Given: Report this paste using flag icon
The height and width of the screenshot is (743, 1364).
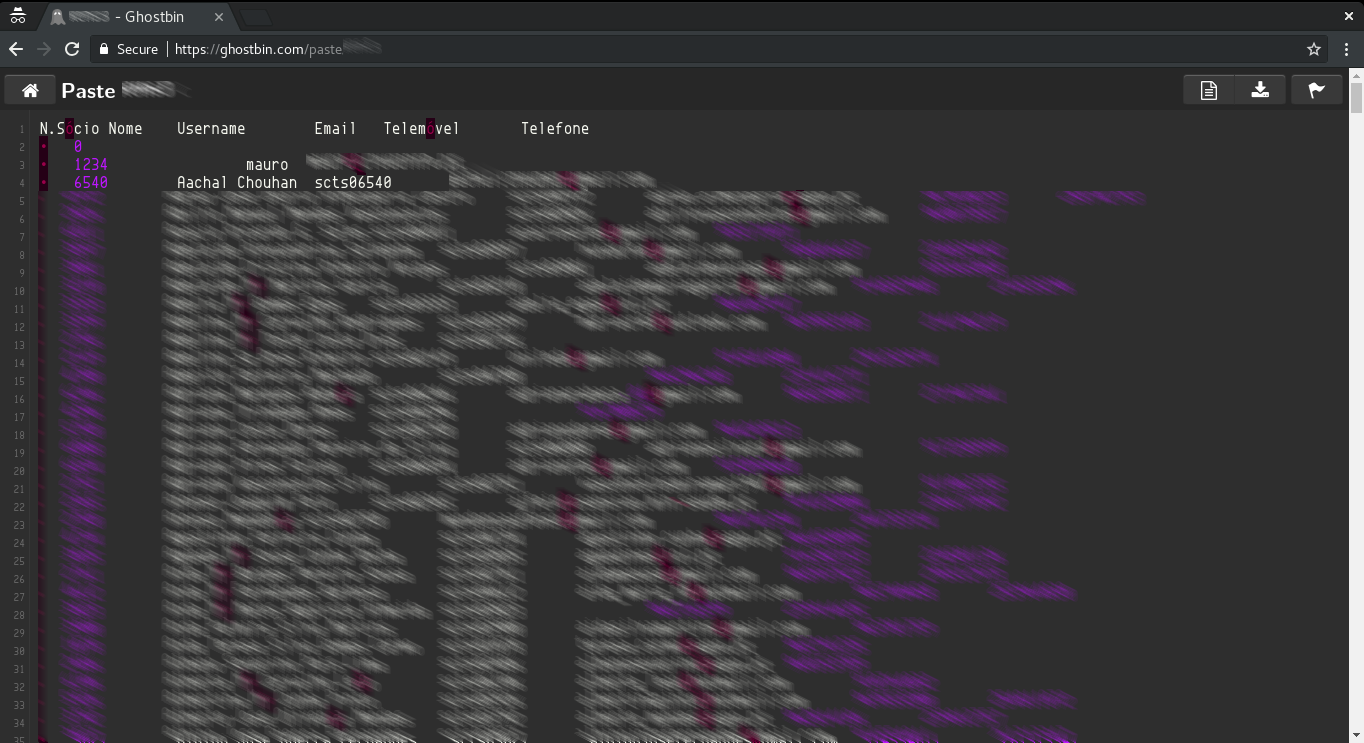Looking at the screenshot, I should (x=1316, y=90).
